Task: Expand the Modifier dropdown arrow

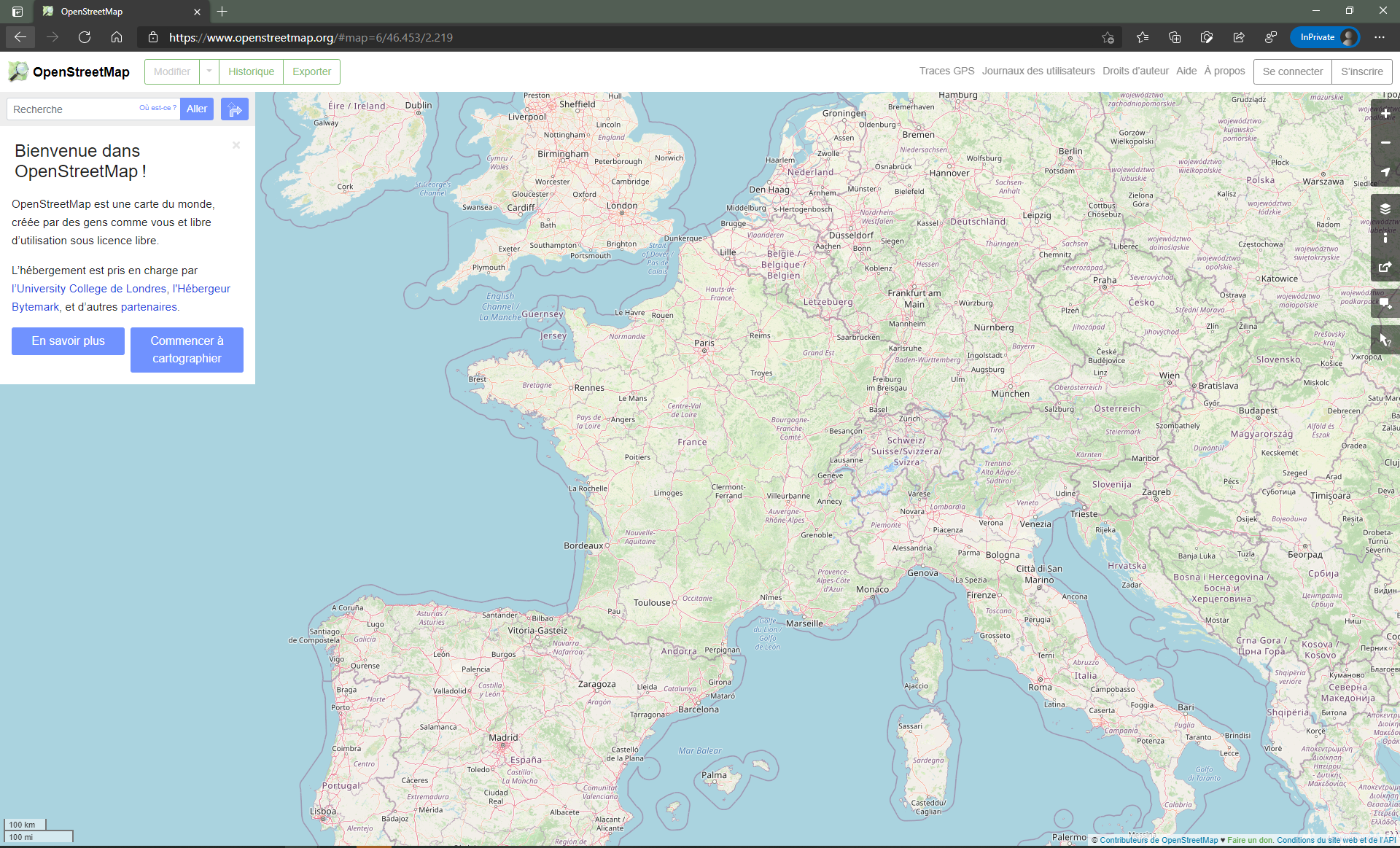Action: click(209, 71)
